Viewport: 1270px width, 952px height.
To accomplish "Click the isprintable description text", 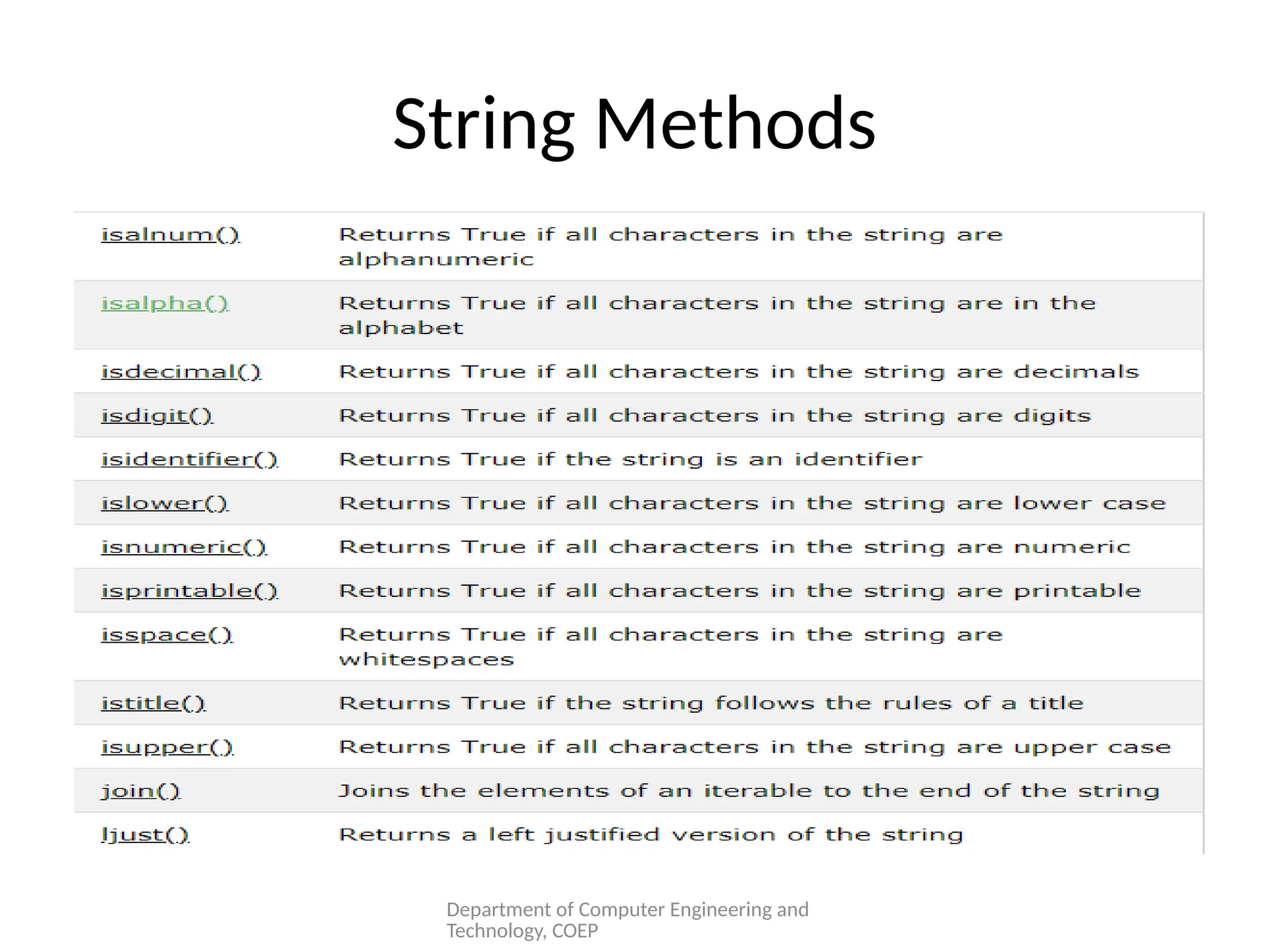I will pos(739,591).
